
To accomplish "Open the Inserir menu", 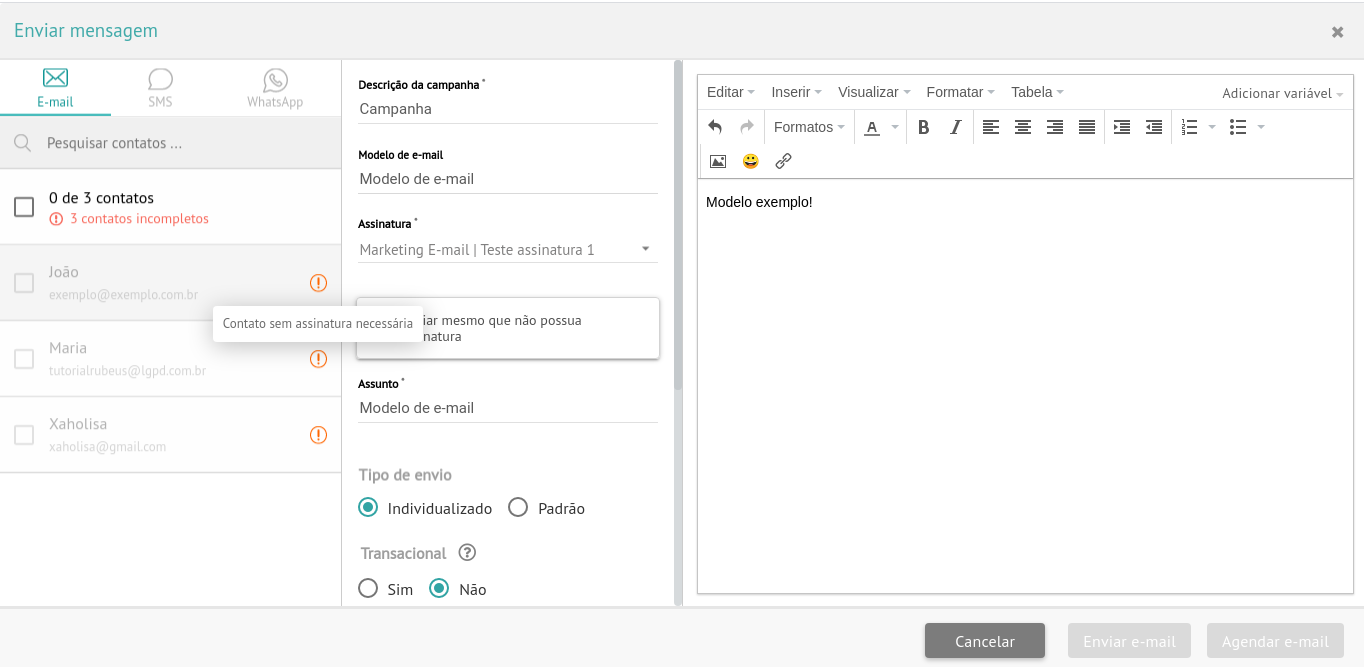I will (x=796, y=92).
